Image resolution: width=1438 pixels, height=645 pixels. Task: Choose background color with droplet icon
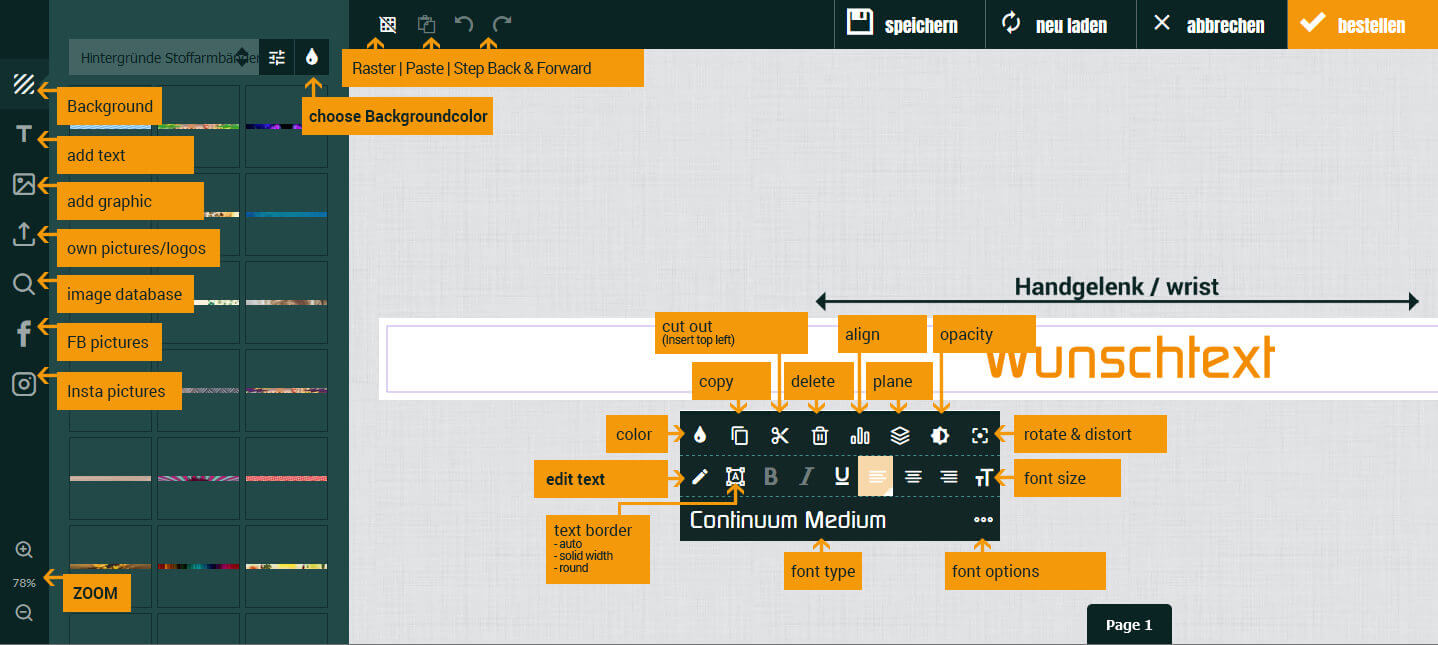pyautogui.click(x=312, y=58)
